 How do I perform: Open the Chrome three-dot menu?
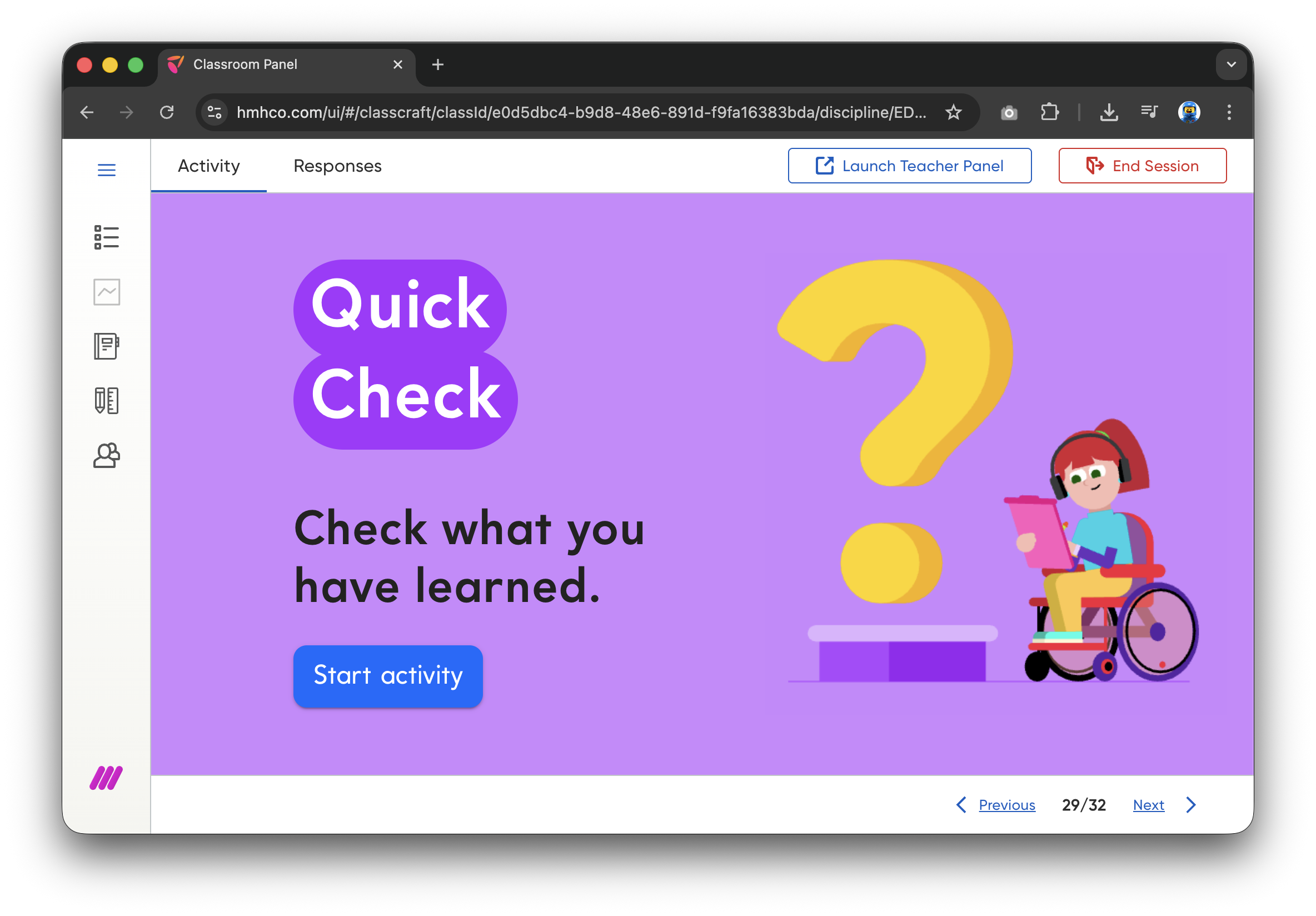click(x=1229, y=112)
